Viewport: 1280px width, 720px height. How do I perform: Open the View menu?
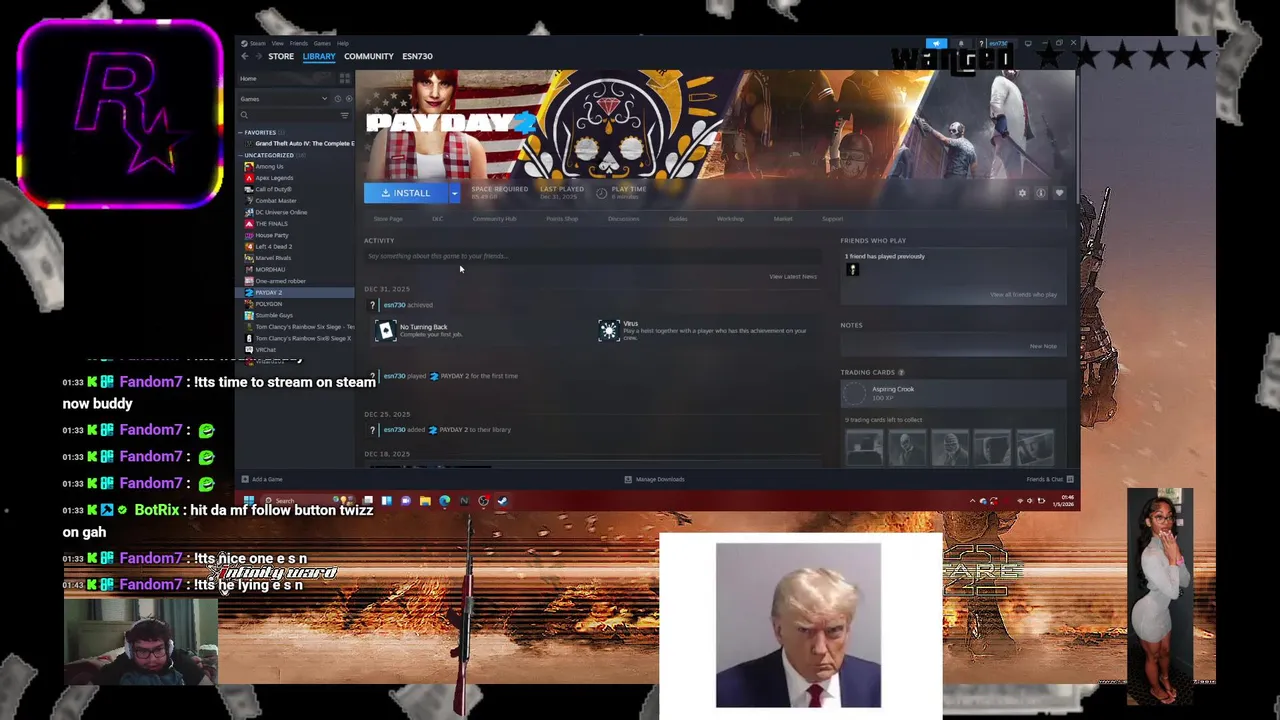[x=277, y=43]
